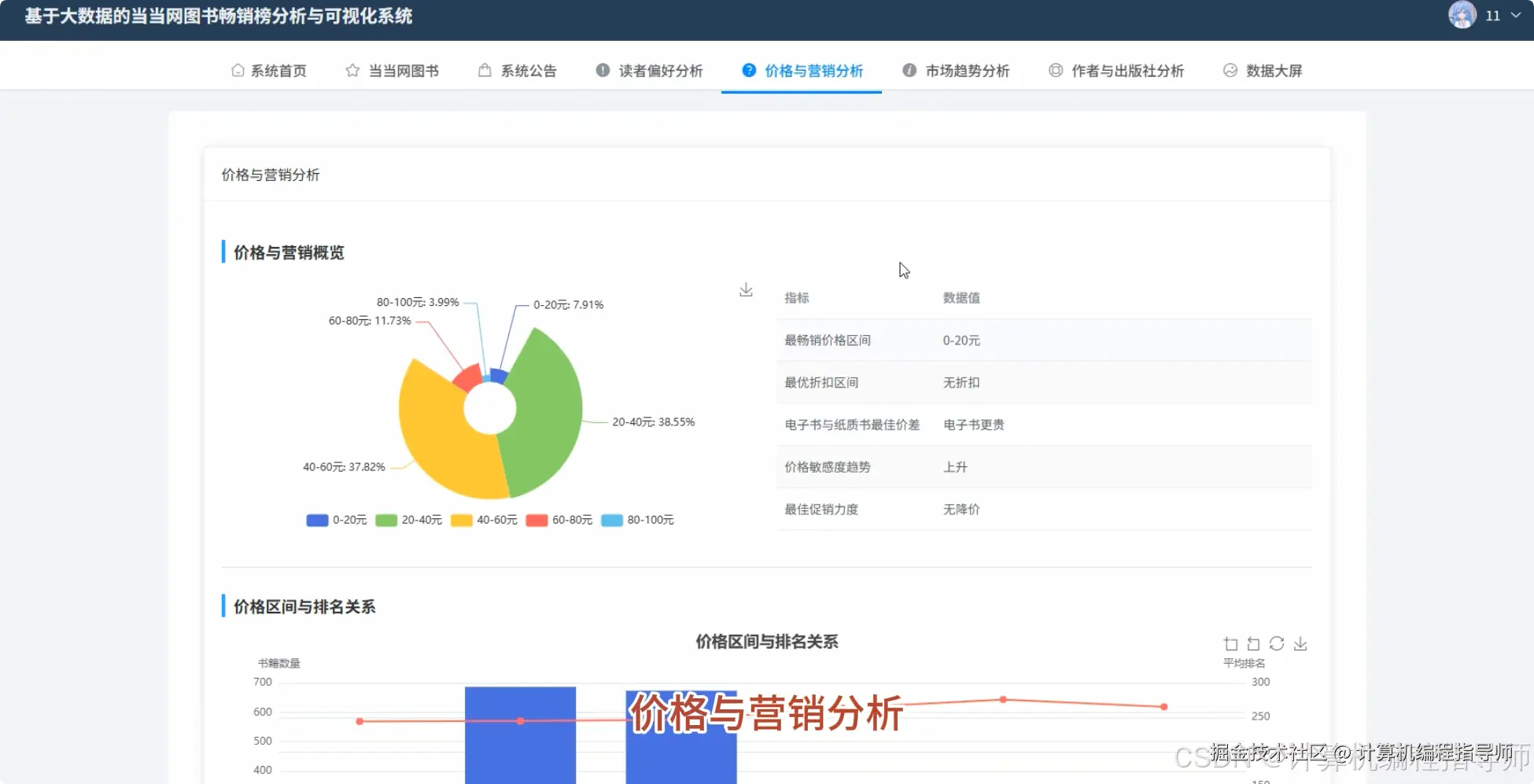1534x784 pixels.
Task: Click the save-as-image download icon on the bar chart
Action: pyautogui.click(x=1300, y=644)
